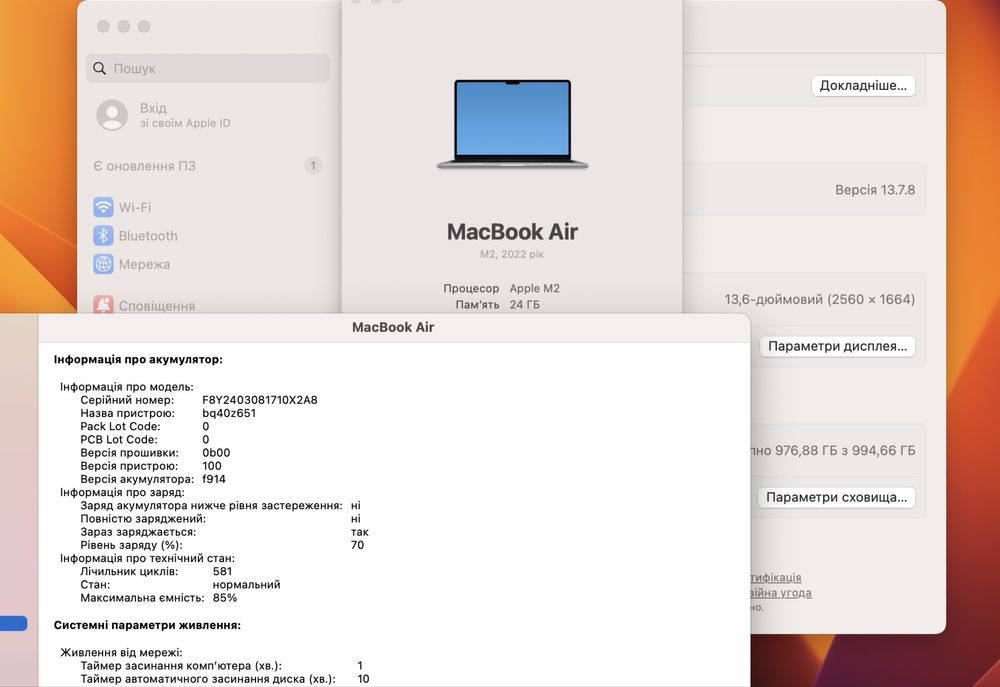Click the Системні параметри живлення heading
Screen dimensions: 1000x687
click(147, 626)
